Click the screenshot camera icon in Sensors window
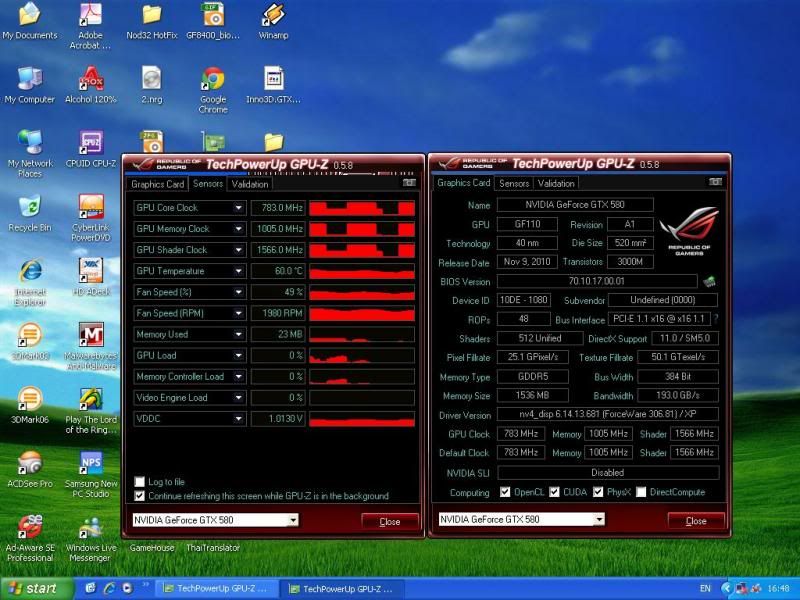Viewport: 800px width, 600px height. 408,183
